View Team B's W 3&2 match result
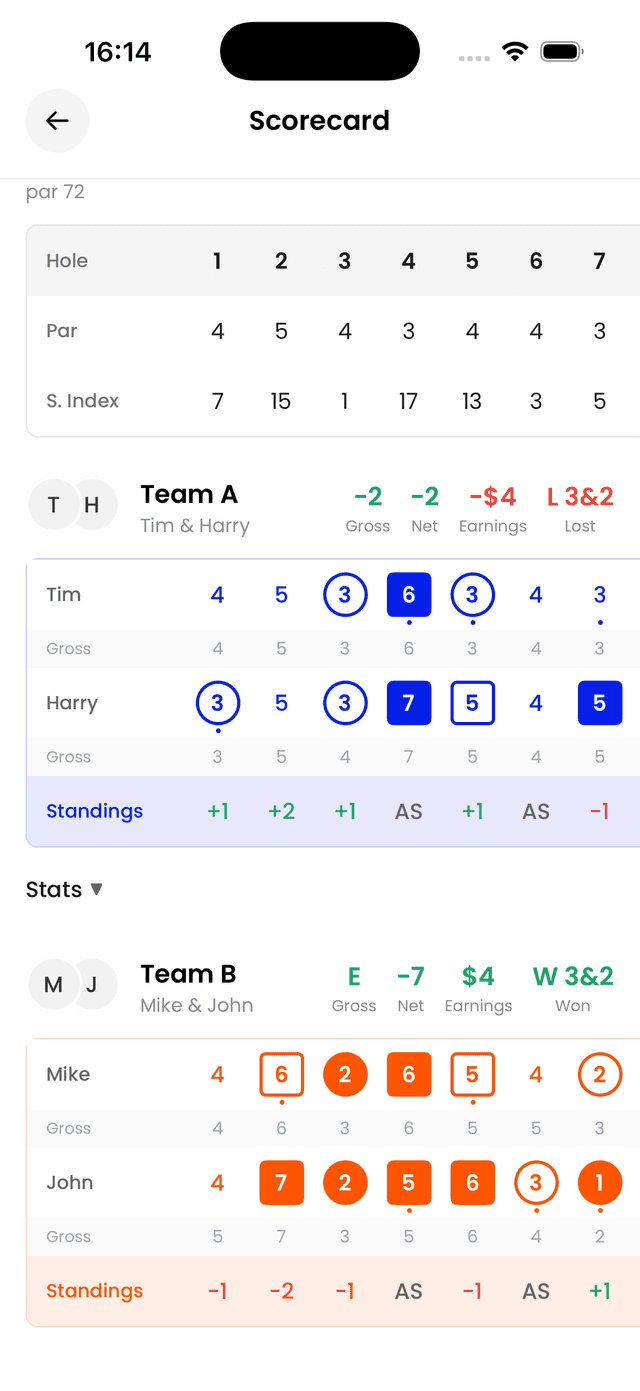640x1391 pixels. point(572,985)
